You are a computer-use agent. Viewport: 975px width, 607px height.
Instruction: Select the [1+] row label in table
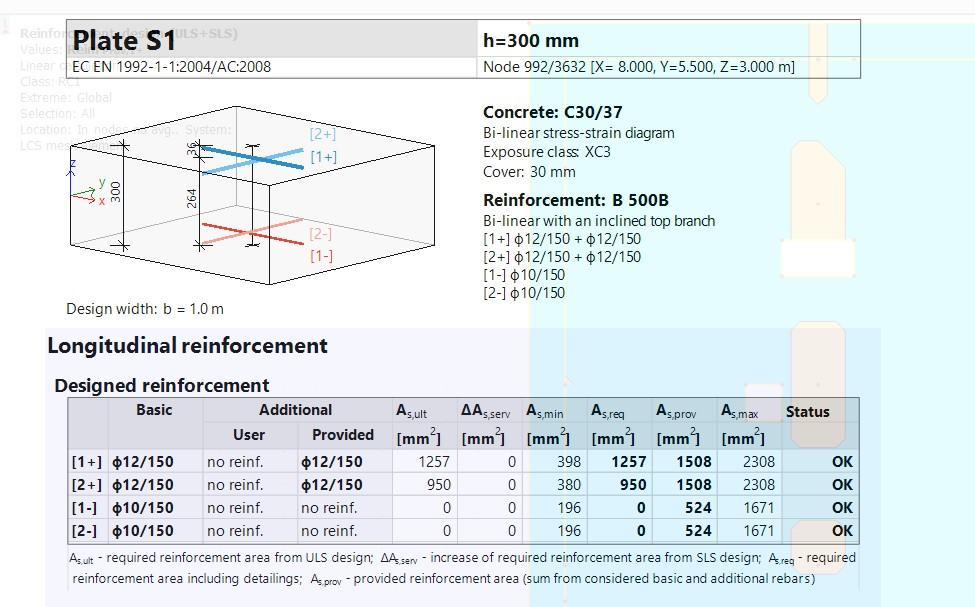[87, 462]
